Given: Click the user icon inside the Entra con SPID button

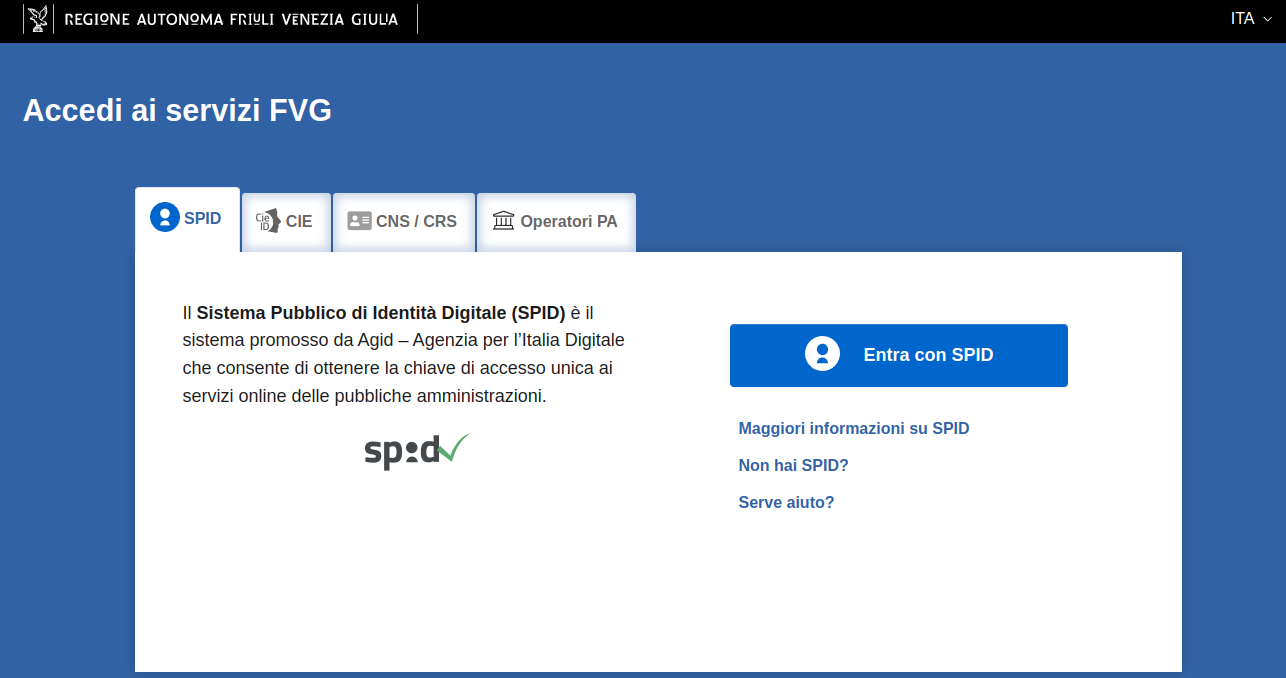Looking at the screenshot, I should (822, 354).
